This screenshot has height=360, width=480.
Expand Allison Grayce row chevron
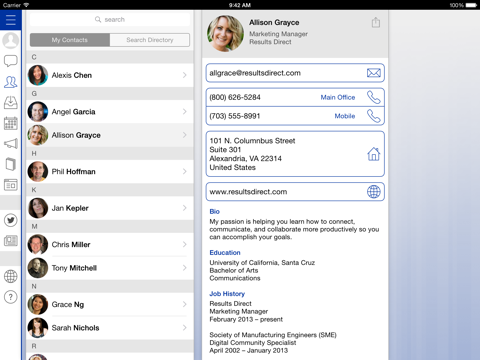pos(185,135)
